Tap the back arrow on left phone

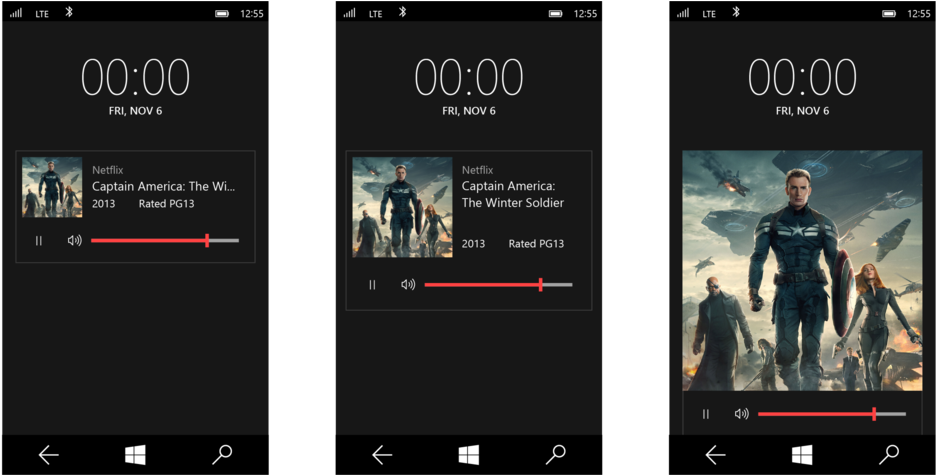coord(49,455)
